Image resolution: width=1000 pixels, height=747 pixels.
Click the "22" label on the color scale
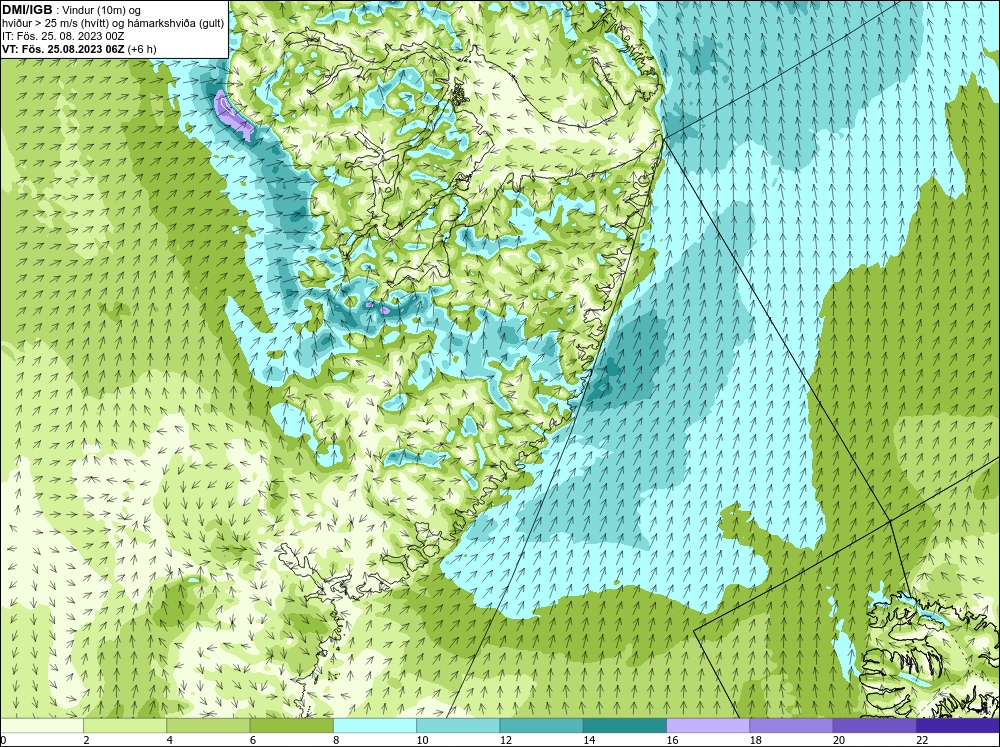pos(922,740)
